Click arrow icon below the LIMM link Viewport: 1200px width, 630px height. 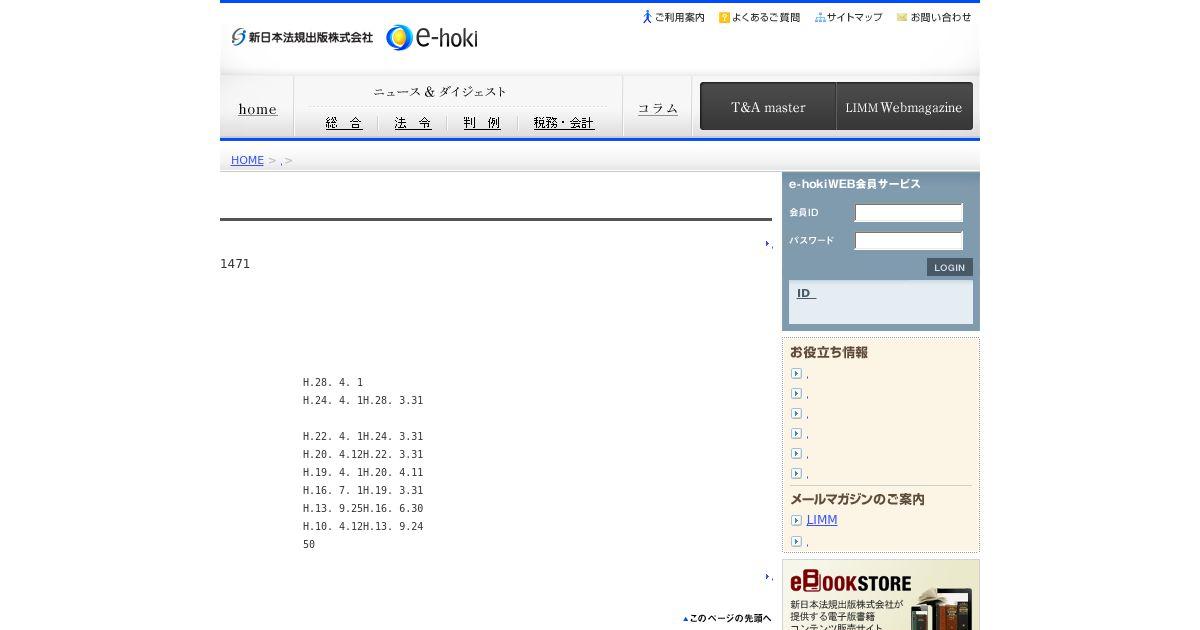[796, 541]
